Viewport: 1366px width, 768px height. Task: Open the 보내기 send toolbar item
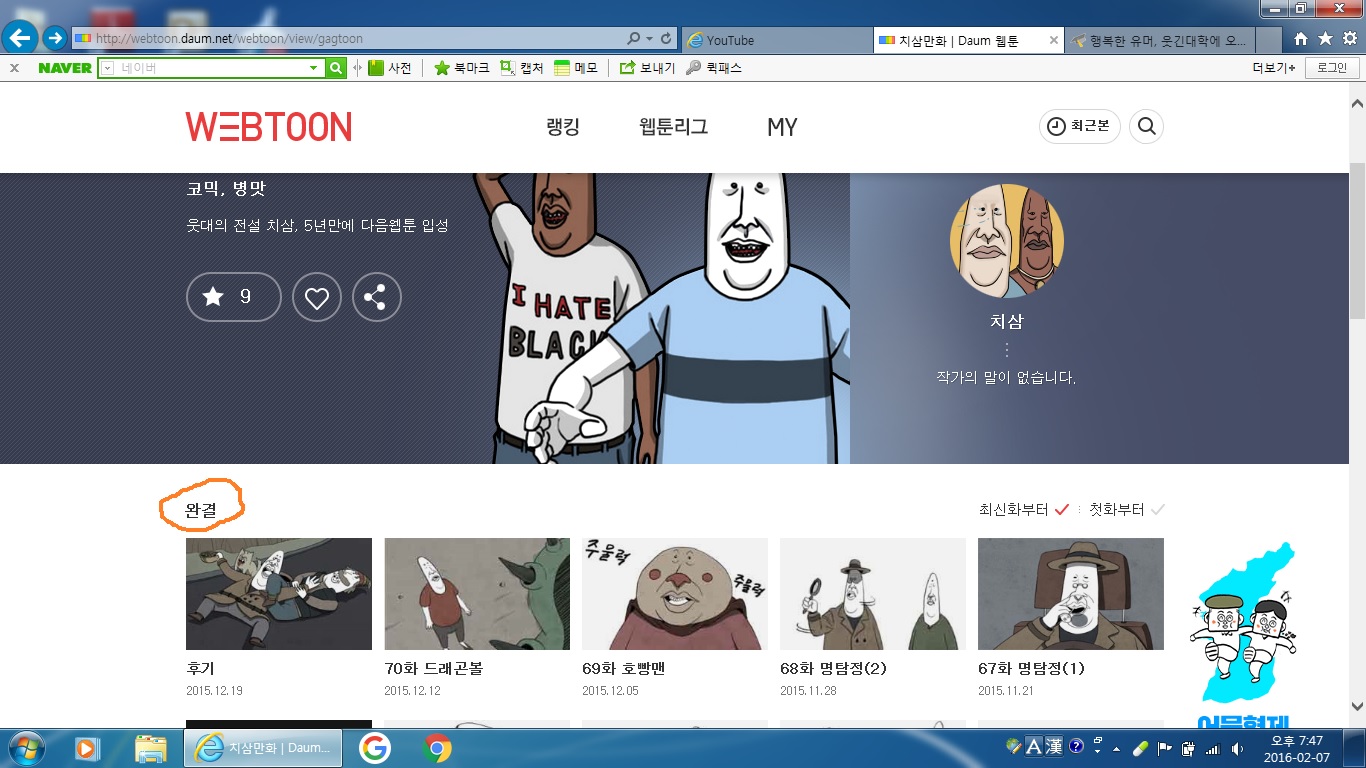(x=648, y=68)
